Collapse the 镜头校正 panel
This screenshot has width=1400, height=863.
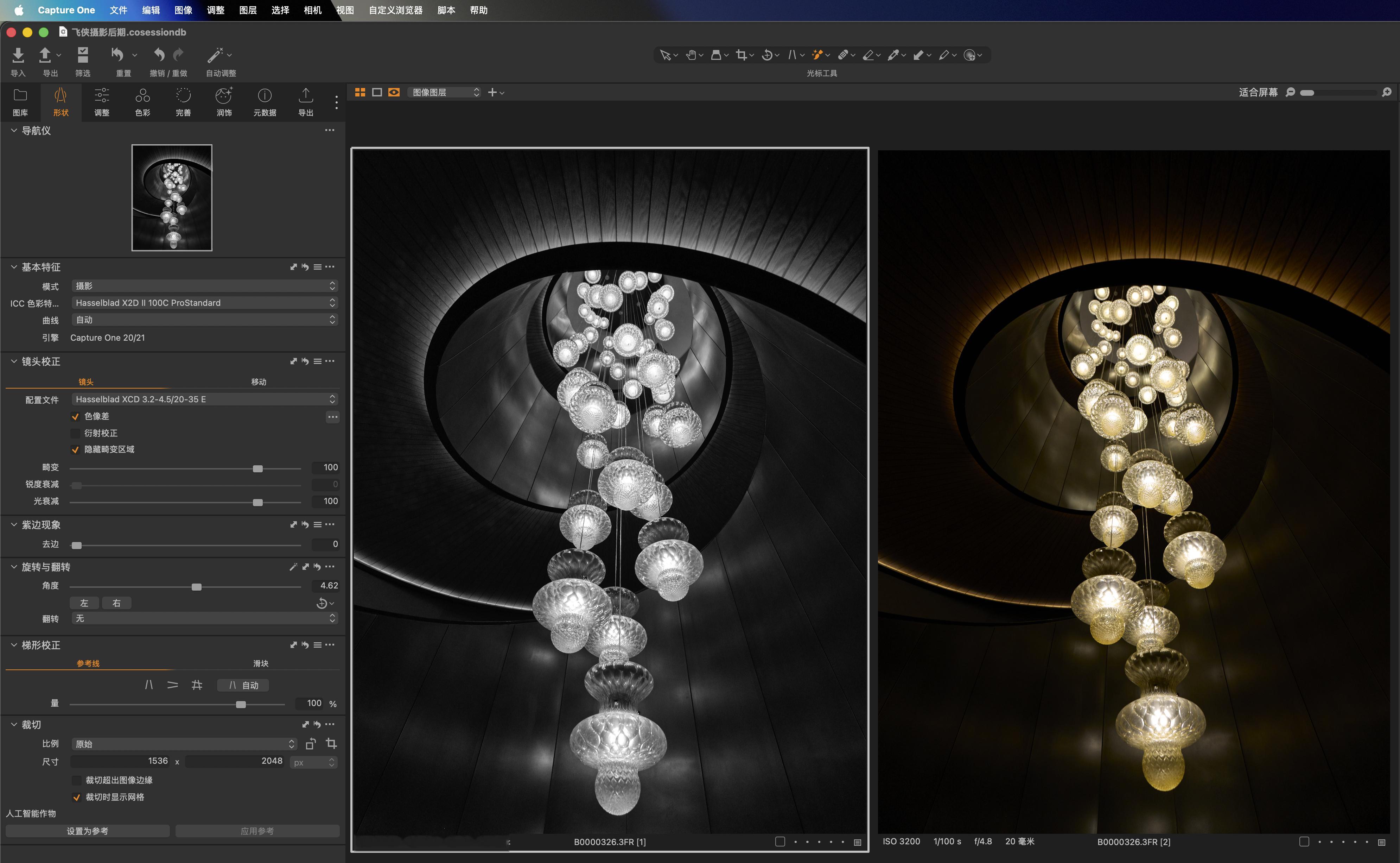[14, 361]
